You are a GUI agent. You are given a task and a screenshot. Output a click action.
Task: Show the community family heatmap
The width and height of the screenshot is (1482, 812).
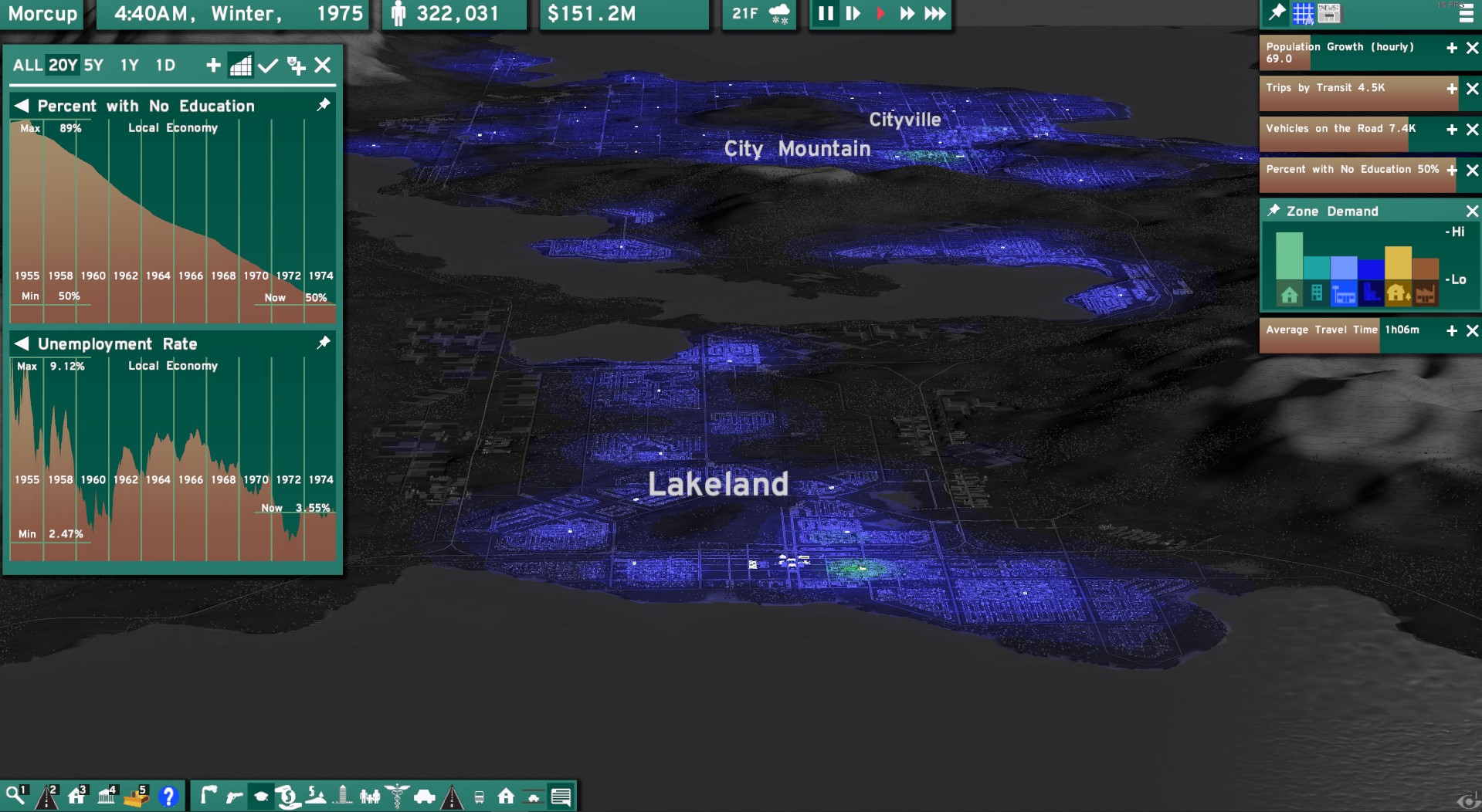pos(370,796)
